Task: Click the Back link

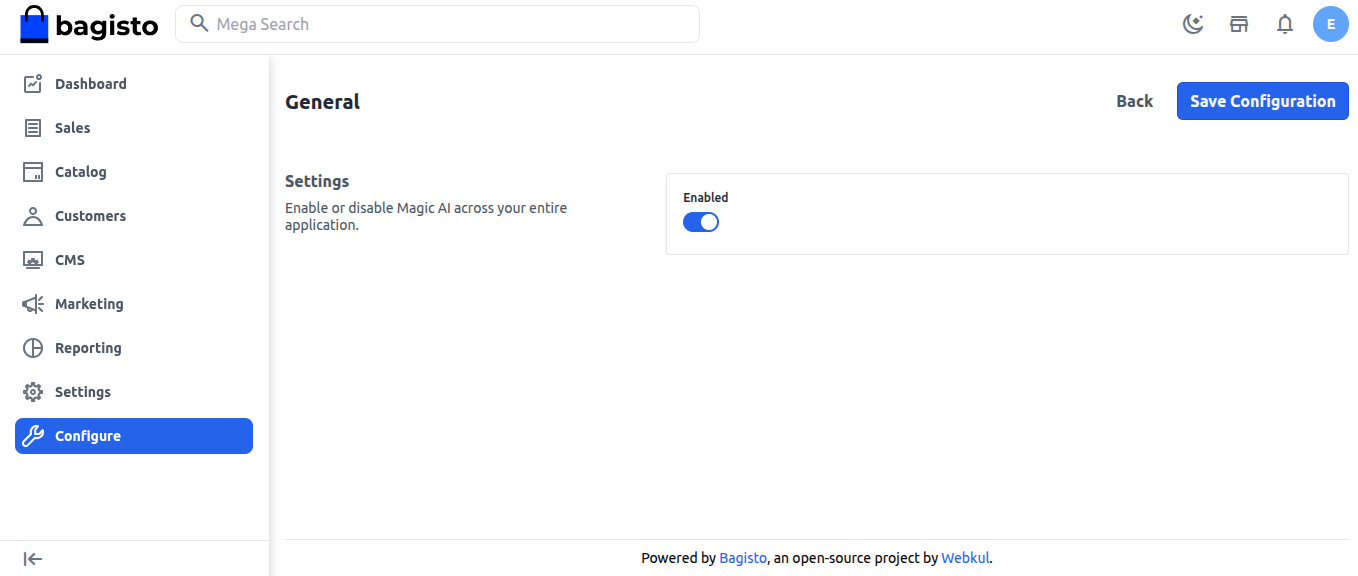Action: tap(1134, 101)
